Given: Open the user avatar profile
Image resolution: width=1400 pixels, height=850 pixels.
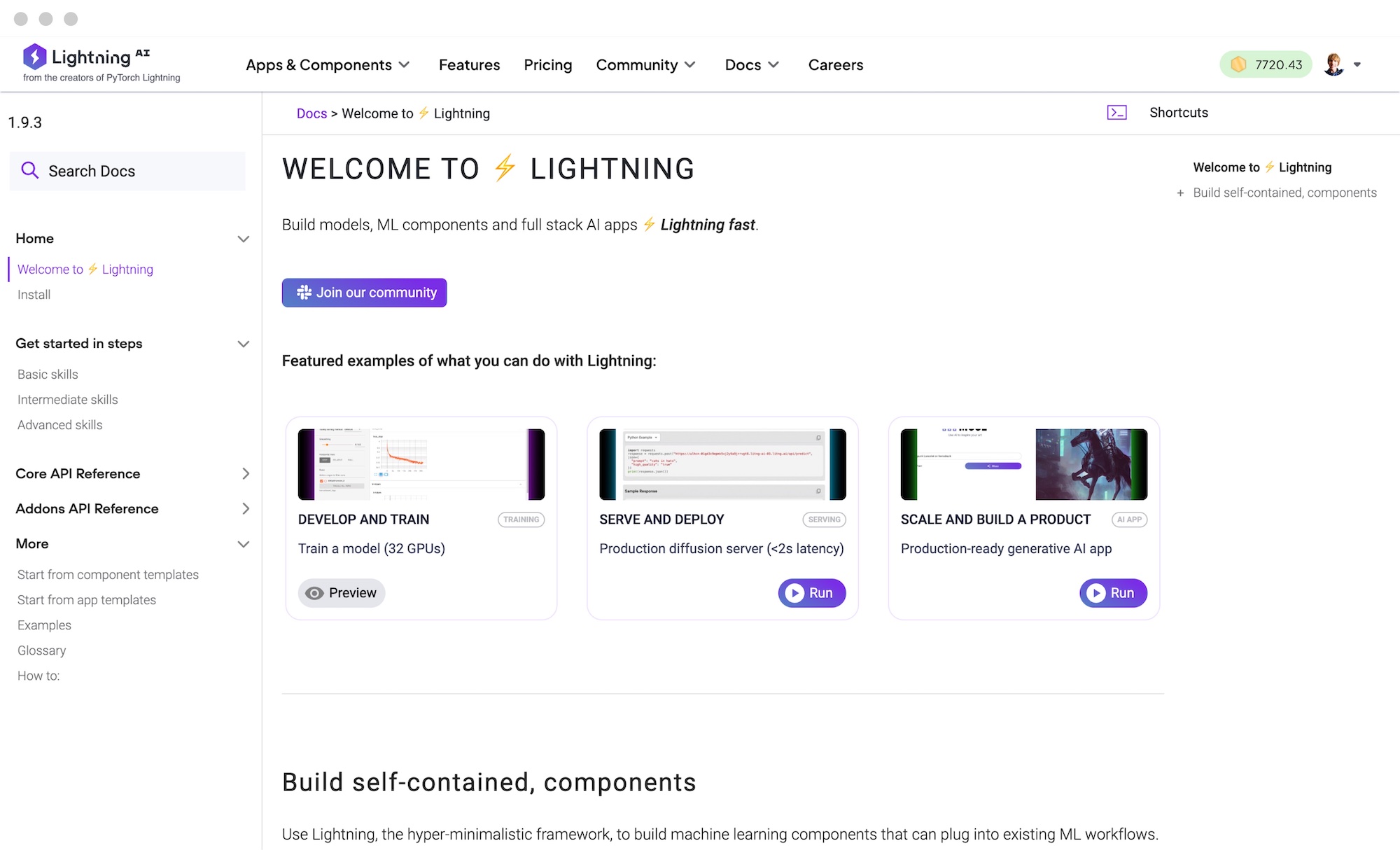Looking at the screenshot, I should coord(1334,64).
